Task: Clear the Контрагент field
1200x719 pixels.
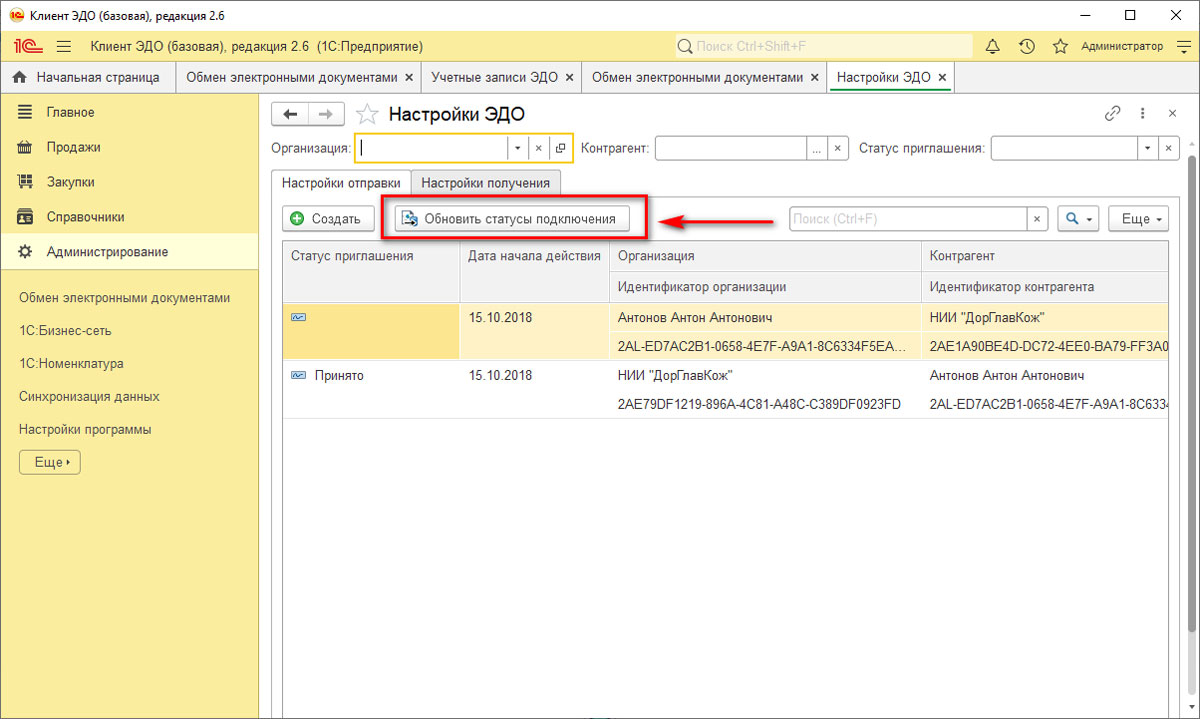Action: pyautogui.click(x=838, y=148)
